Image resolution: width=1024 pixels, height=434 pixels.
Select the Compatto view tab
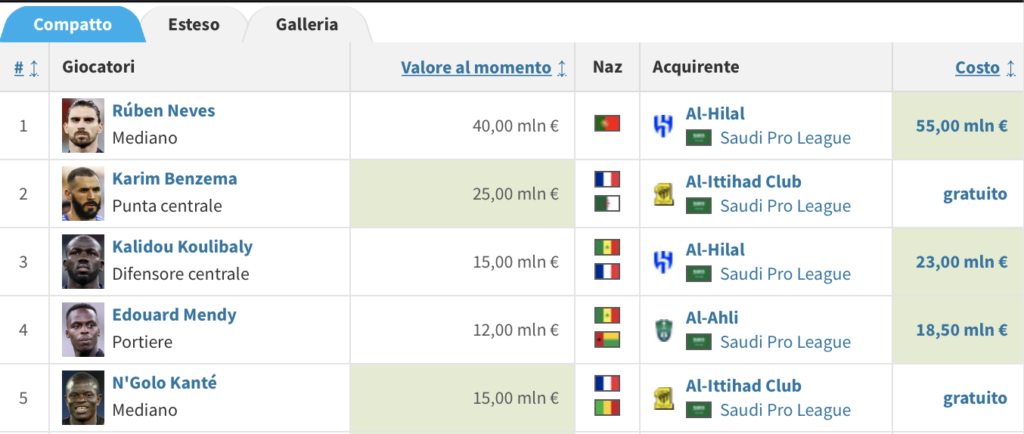pyautogui.click(x=72, y=24)
